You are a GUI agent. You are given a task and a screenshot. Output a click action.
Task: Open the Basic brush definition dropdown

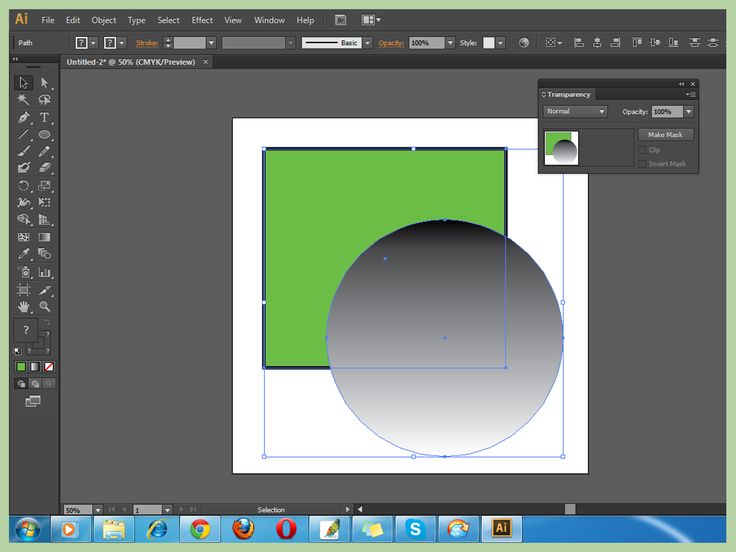pos(367,43)
